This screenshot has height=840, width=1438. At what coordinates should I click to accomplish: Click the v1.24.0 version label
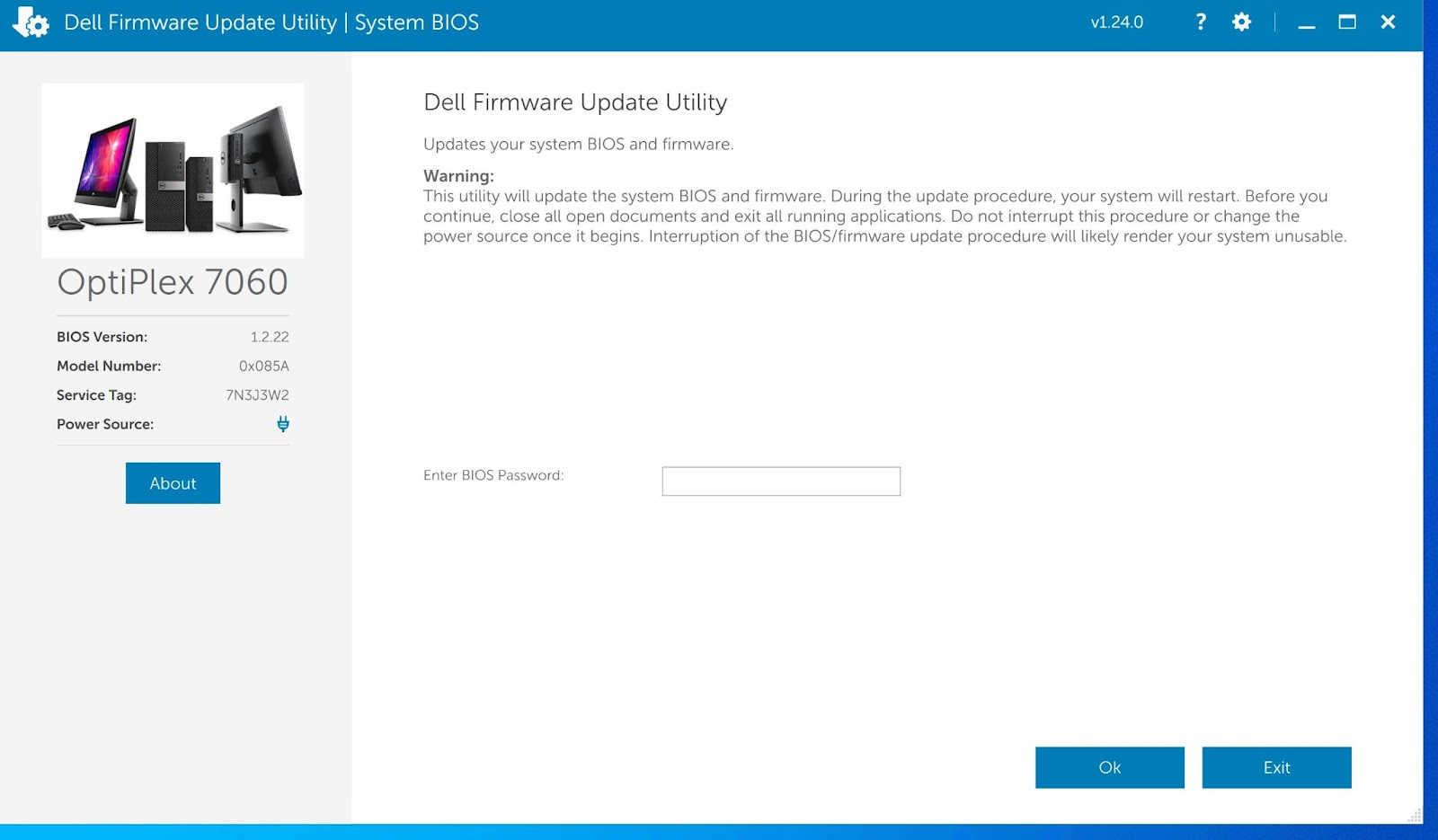click(x=1116, y=22)
